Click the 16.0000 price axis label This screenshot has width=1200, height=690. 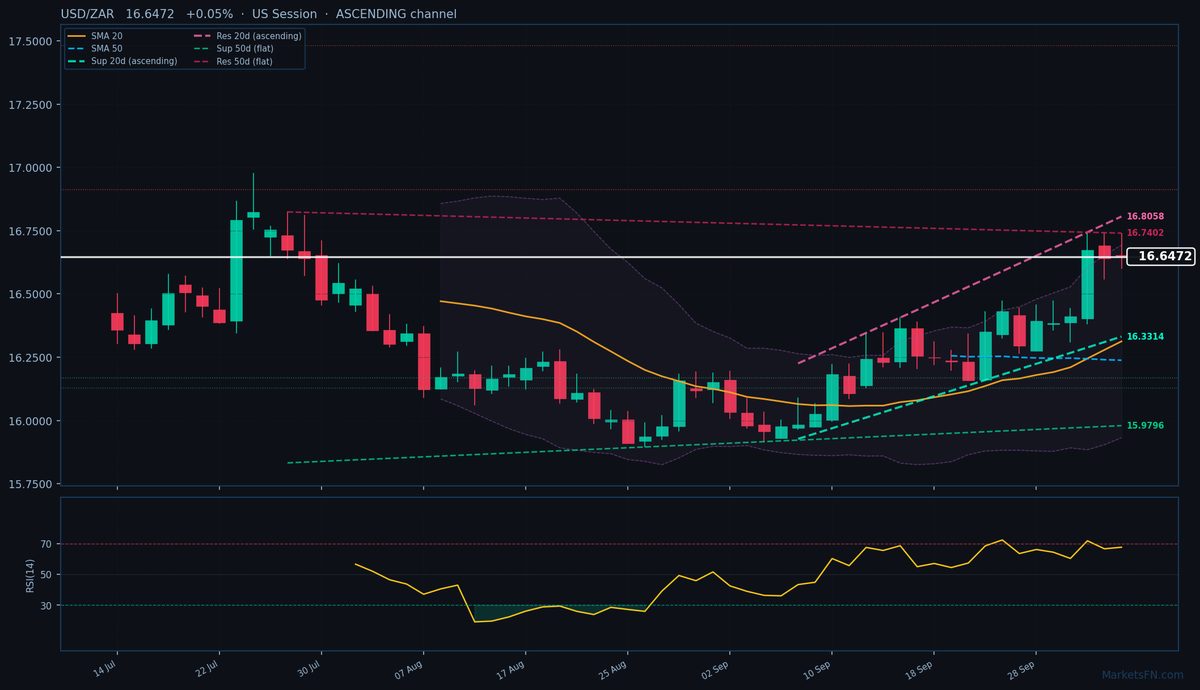[30, 421]
